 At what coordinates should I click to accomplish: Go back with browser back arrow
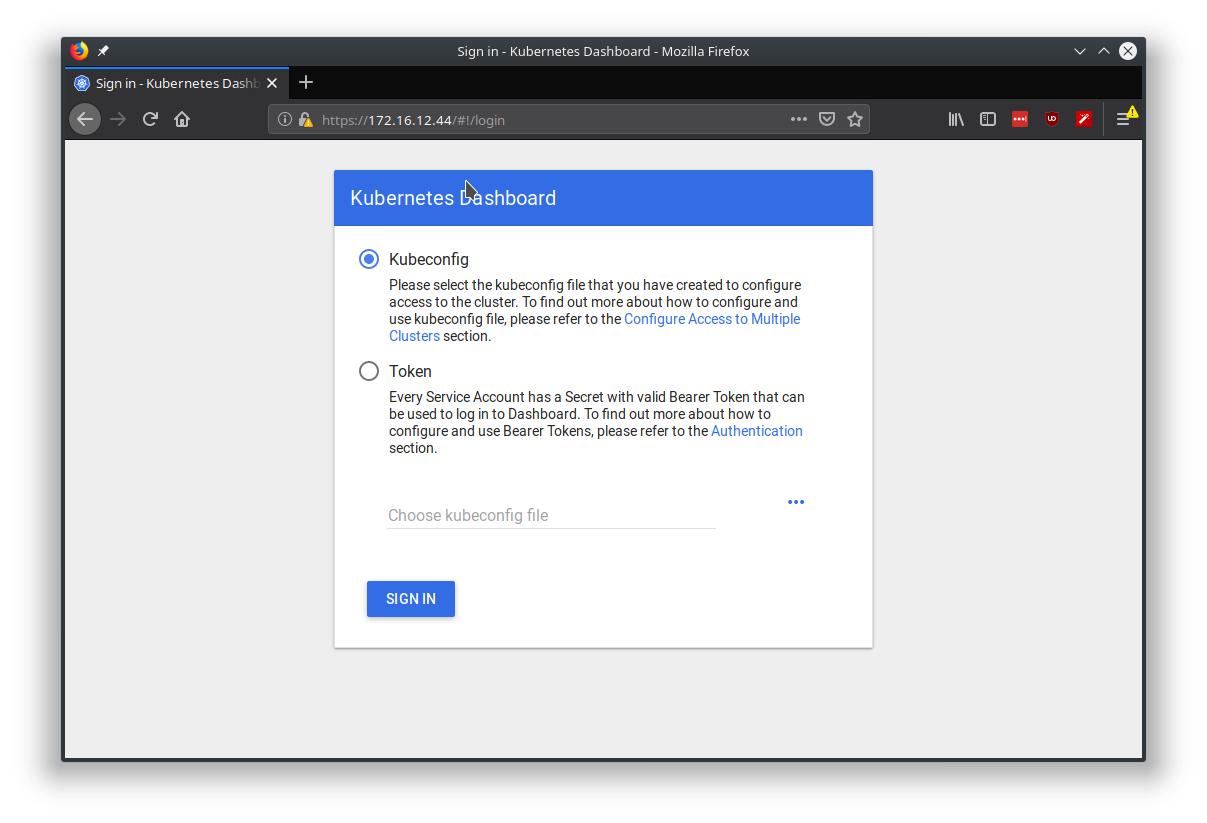tap(85, 119)
